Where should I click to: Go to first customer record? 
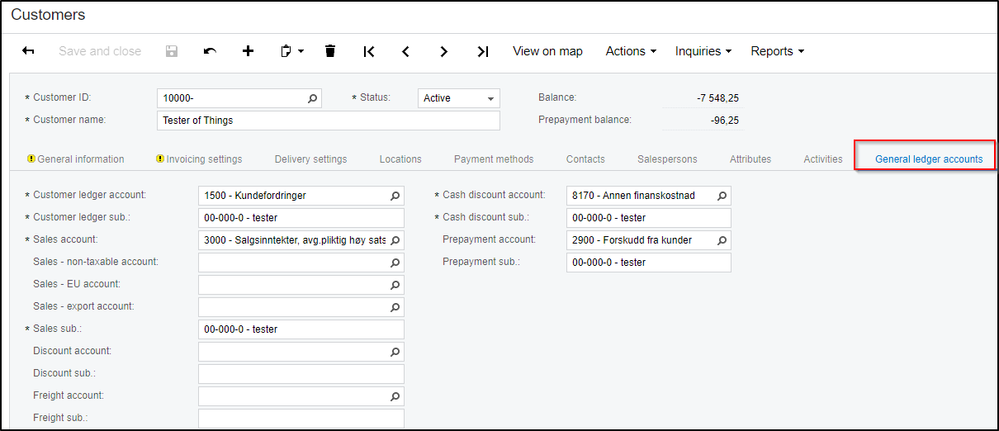pos(369,51)
